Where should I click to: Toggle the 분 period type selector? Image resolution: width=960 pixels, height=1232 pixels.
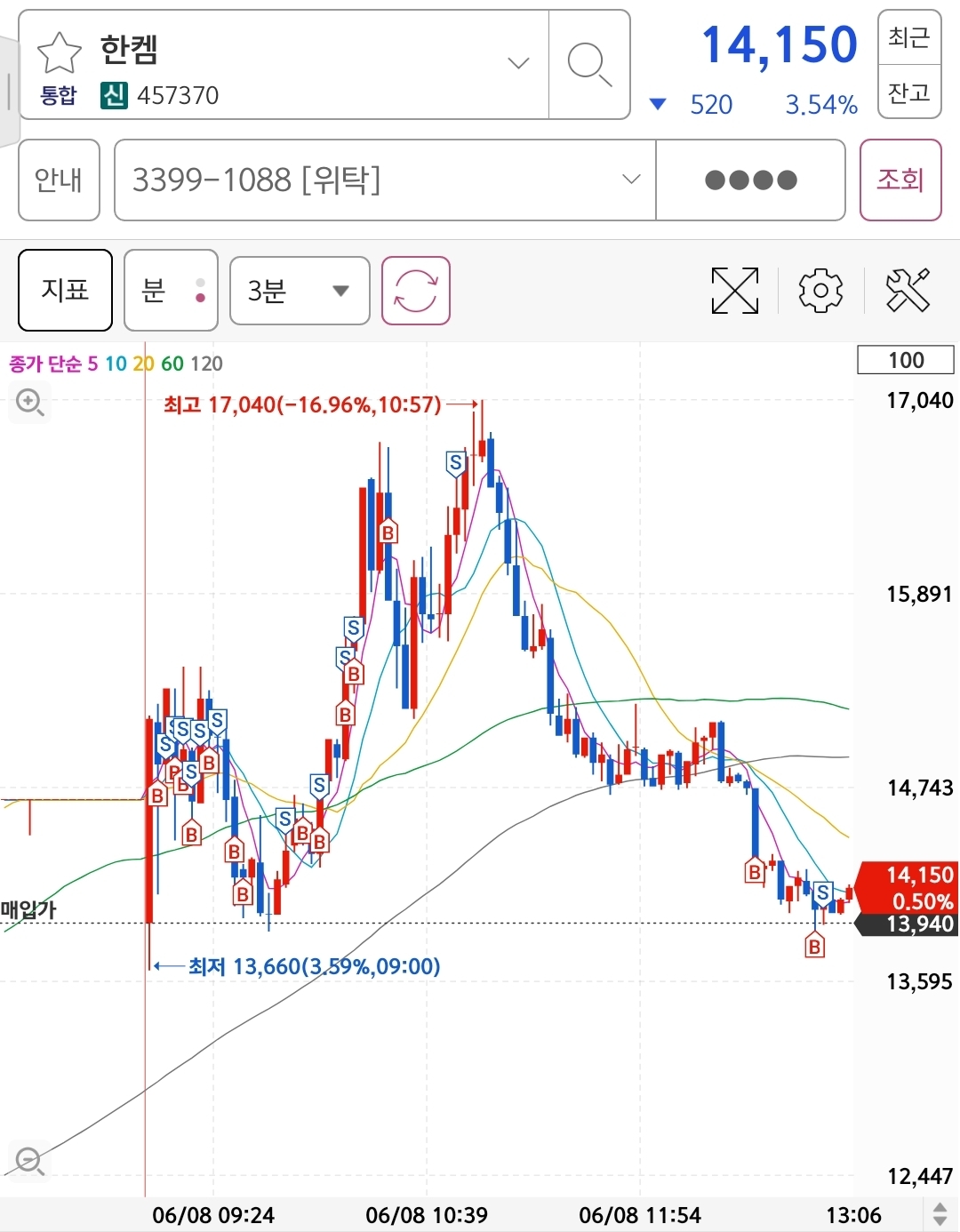click(171, 290)
